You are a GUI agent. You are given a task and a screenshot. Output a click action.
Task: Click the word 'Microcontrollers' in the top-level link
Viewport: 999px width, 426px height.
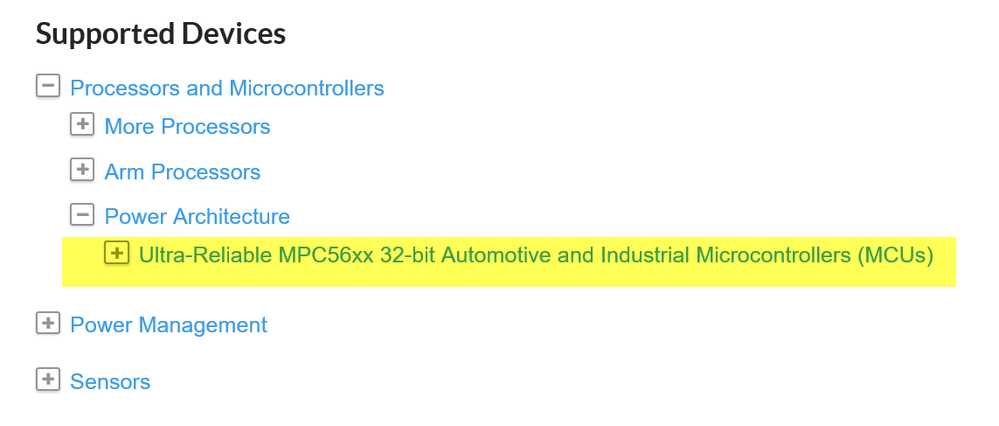coord(306,88)
